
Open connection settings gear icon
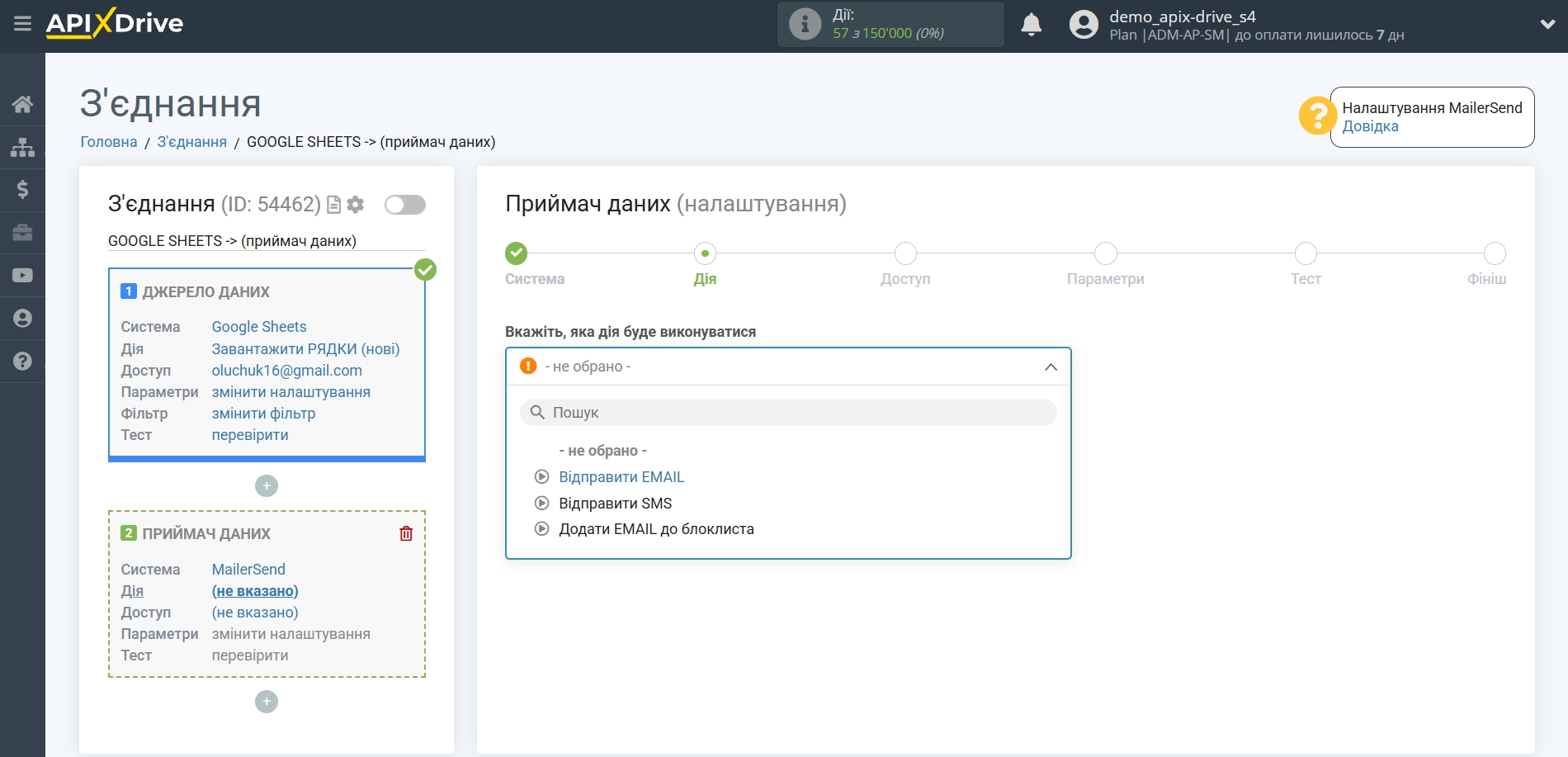click(x=356, y=205)
